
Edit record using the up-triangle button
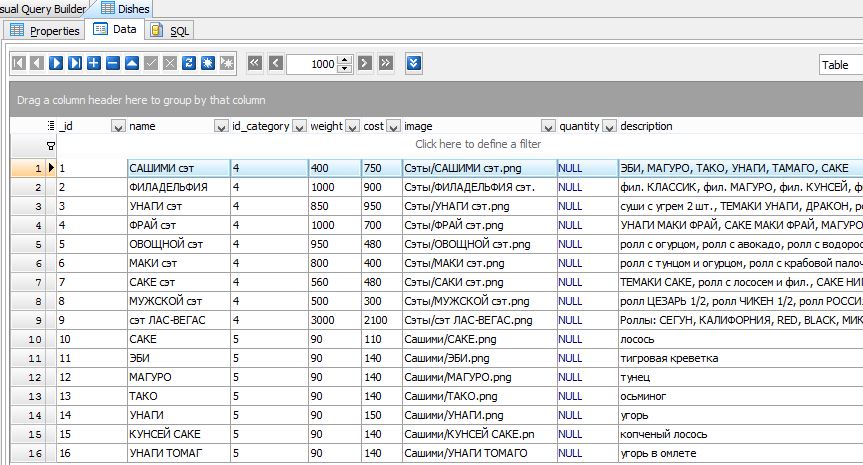coord(132,63)
